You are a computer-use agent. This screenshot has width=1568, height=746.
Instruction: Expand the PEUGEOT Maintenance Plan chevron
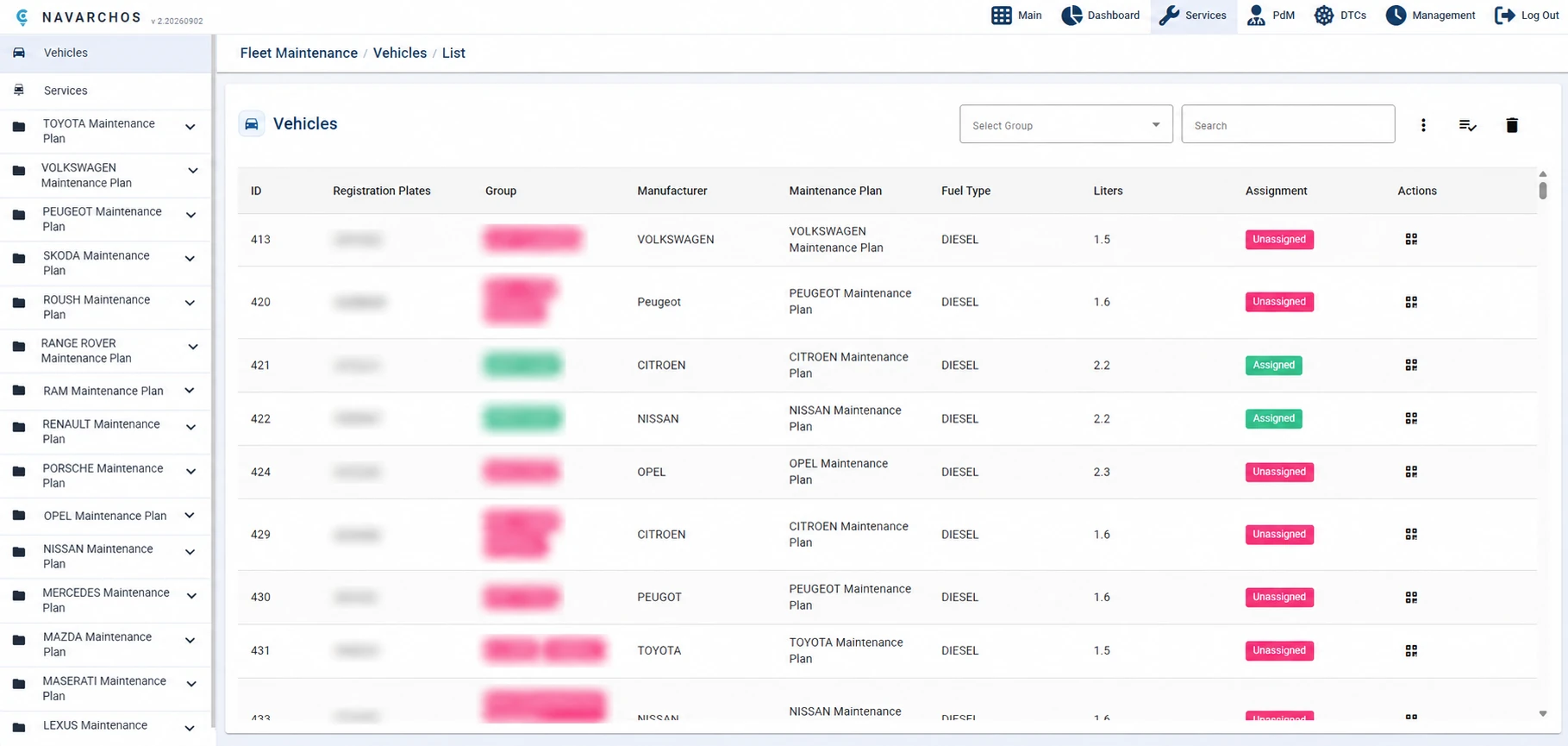click(x=191, y=215)
